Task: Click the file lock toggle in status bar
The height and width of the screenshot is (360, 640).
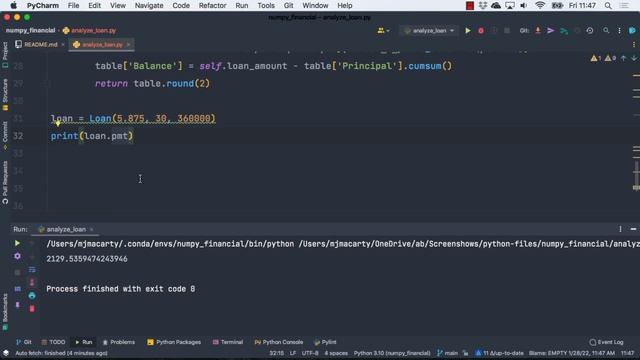Action: [x=466, y=353]
